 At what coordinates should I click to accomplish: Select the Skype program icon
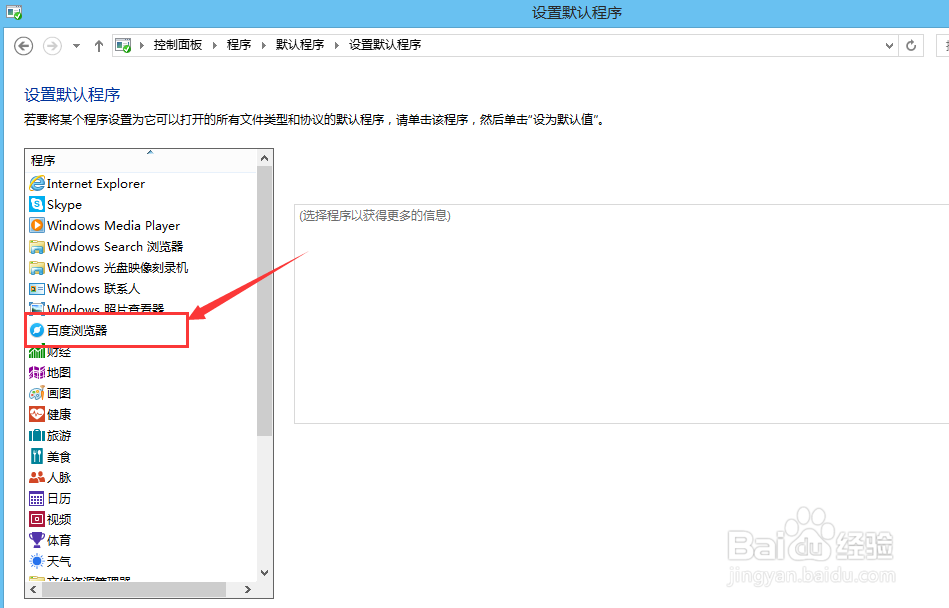pos(35,204)
